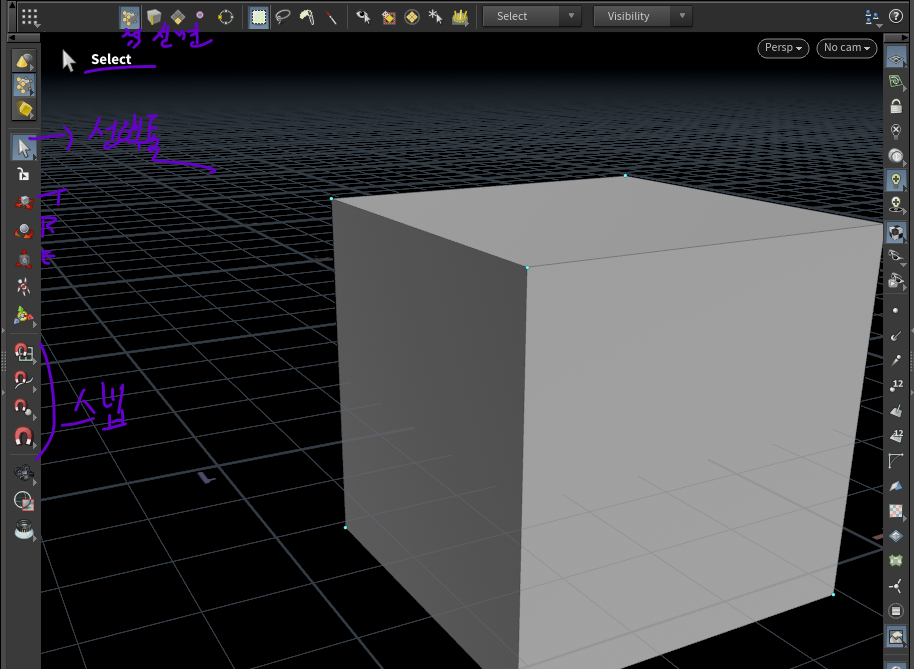Image resolution: width=914 pixels, height=669 pixels.
Task: Toggle Display Point Numbers icon
Action: 896,385
